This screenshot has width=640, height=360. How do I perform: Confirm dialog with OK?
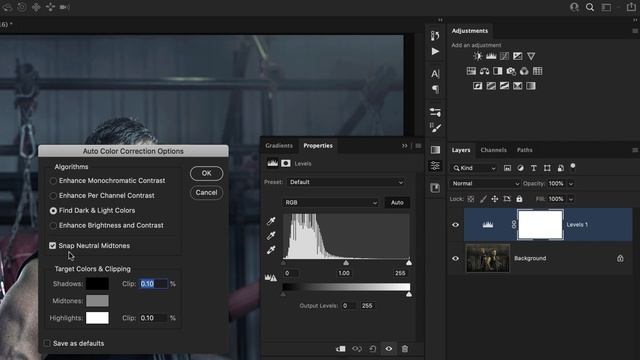207,173
